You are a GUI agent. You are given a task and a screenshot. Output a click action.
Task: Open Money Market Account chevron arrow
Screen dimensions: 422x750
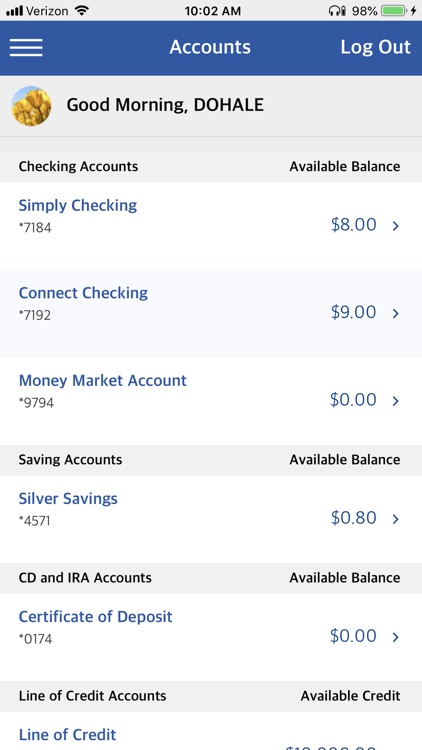tap(396, 401)
